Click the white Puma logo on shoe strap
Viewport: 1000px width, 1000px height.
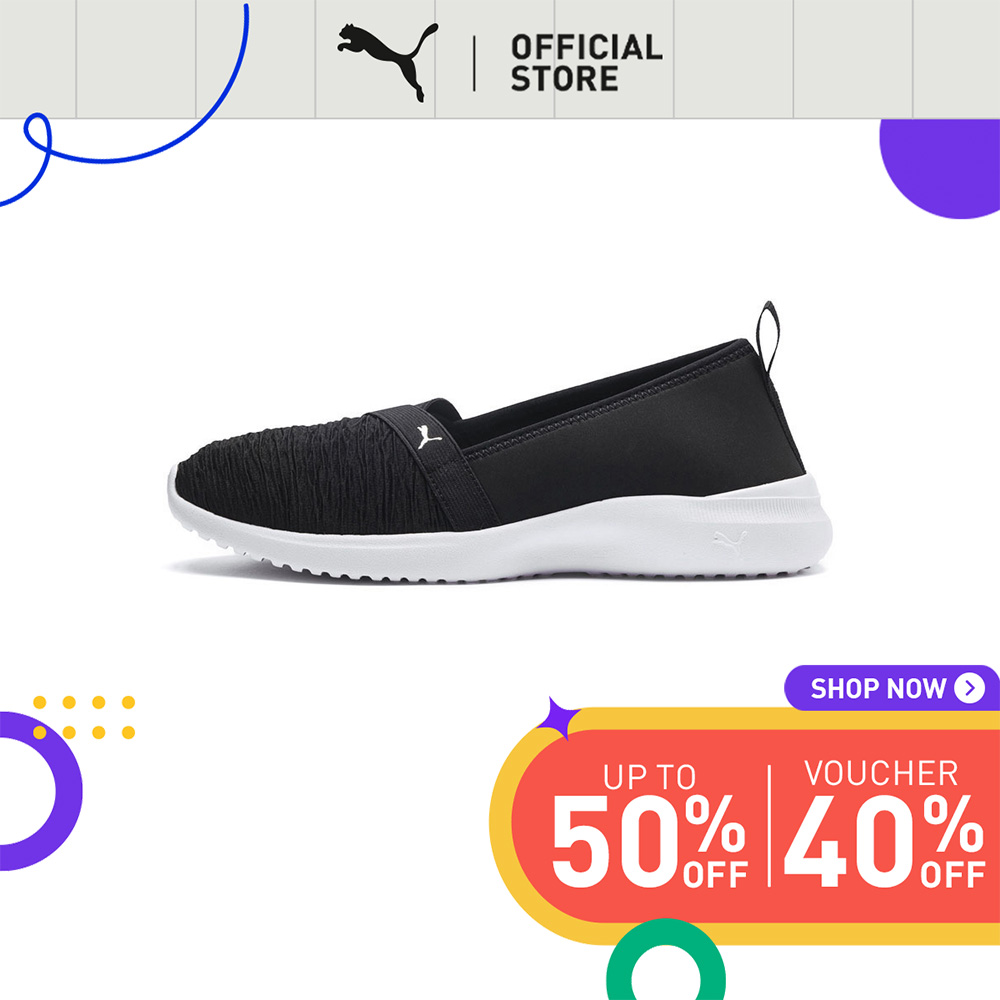point(429,438)
